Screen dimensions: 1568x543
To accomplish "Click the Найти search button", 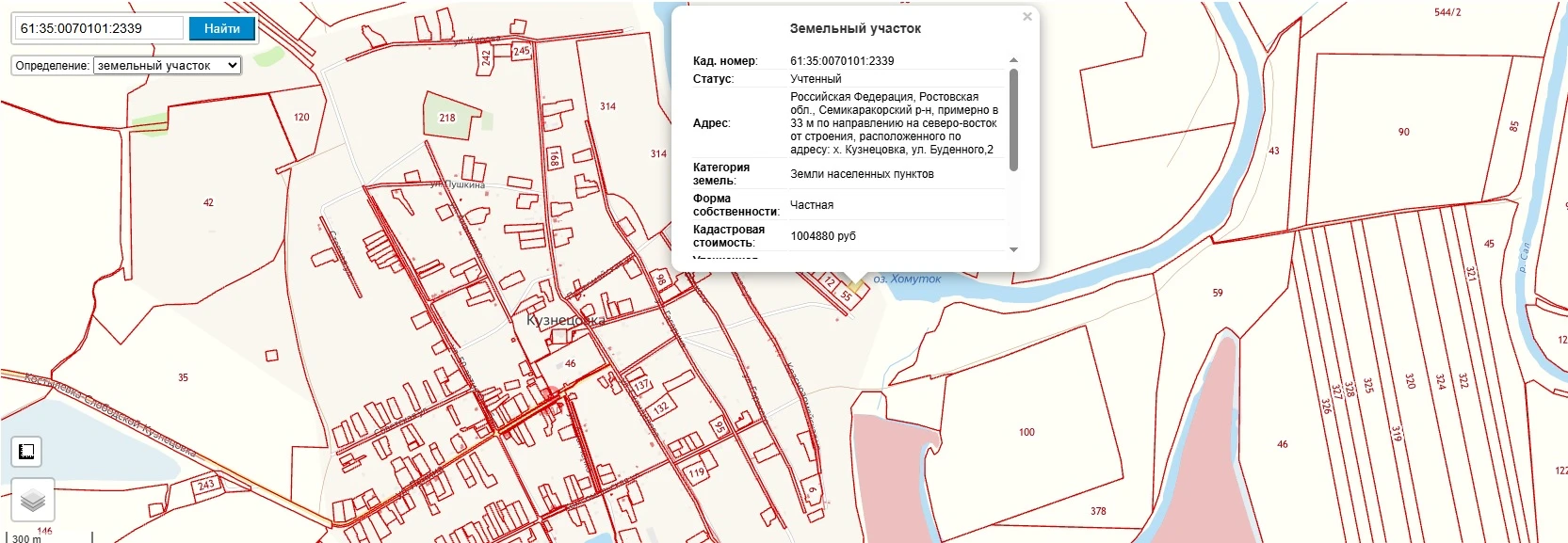I will 221,28.
